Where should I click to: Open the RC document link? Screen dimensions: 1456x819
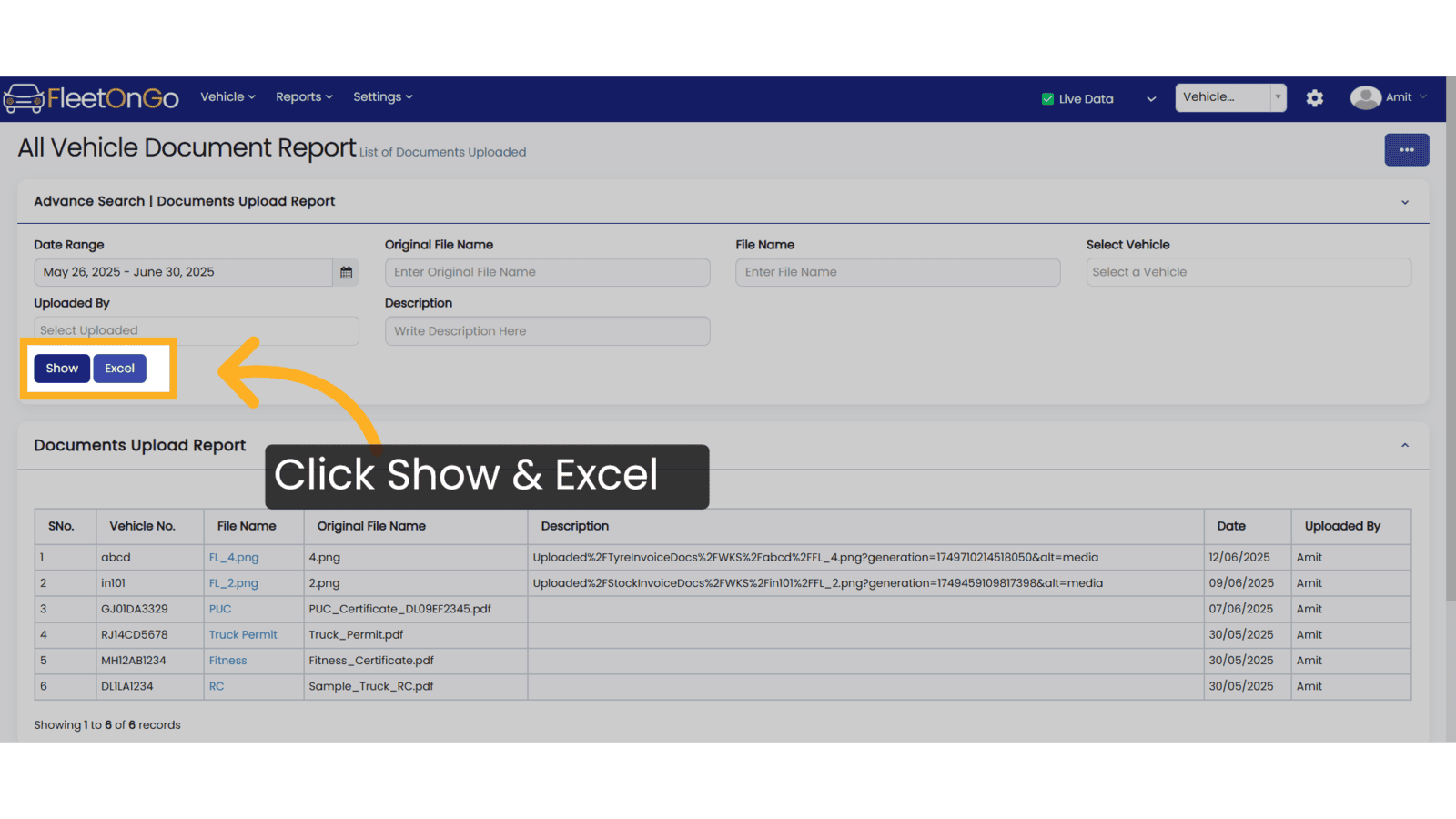pyautogui.click(x=217, y=686)
